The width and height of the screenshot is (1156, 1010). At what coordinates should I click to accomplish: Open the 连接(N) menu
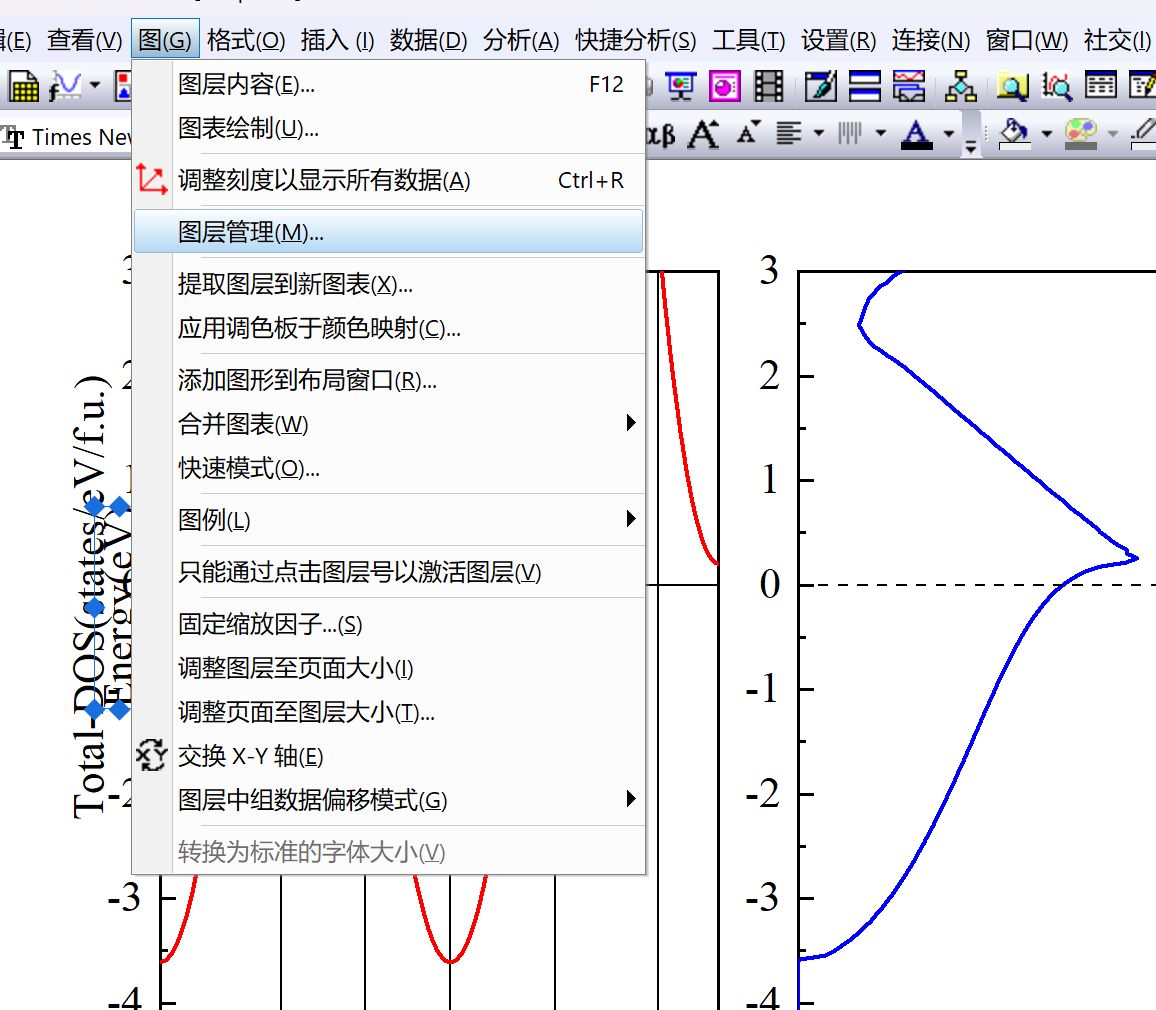click(930, 39)
